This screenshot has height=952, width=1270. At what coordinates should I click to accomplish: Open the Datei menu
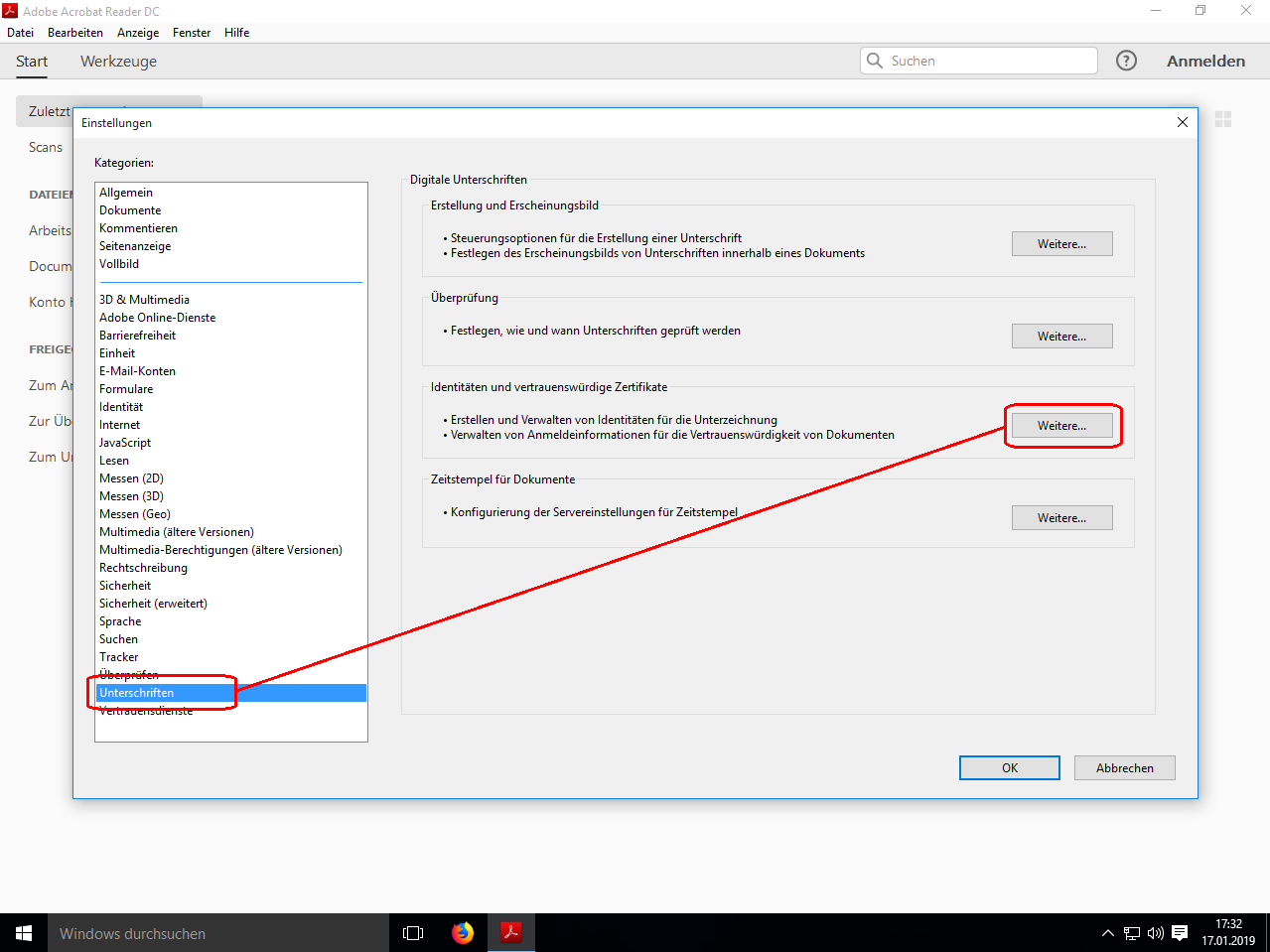(x=20, y=33)
